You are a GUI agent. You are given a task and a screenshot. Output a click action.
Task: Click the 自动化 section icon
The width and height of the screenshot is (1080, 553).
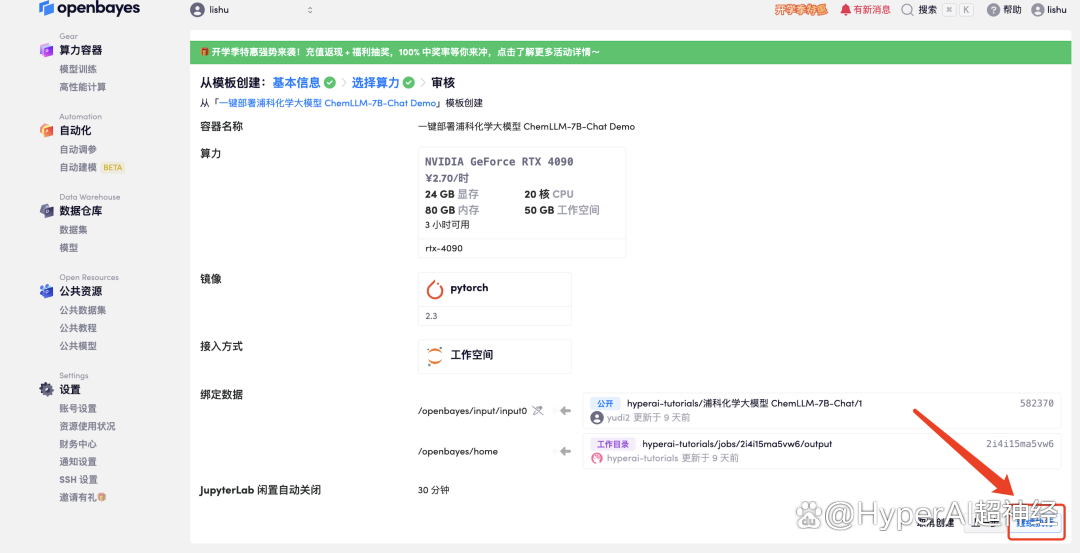[46, 130]
